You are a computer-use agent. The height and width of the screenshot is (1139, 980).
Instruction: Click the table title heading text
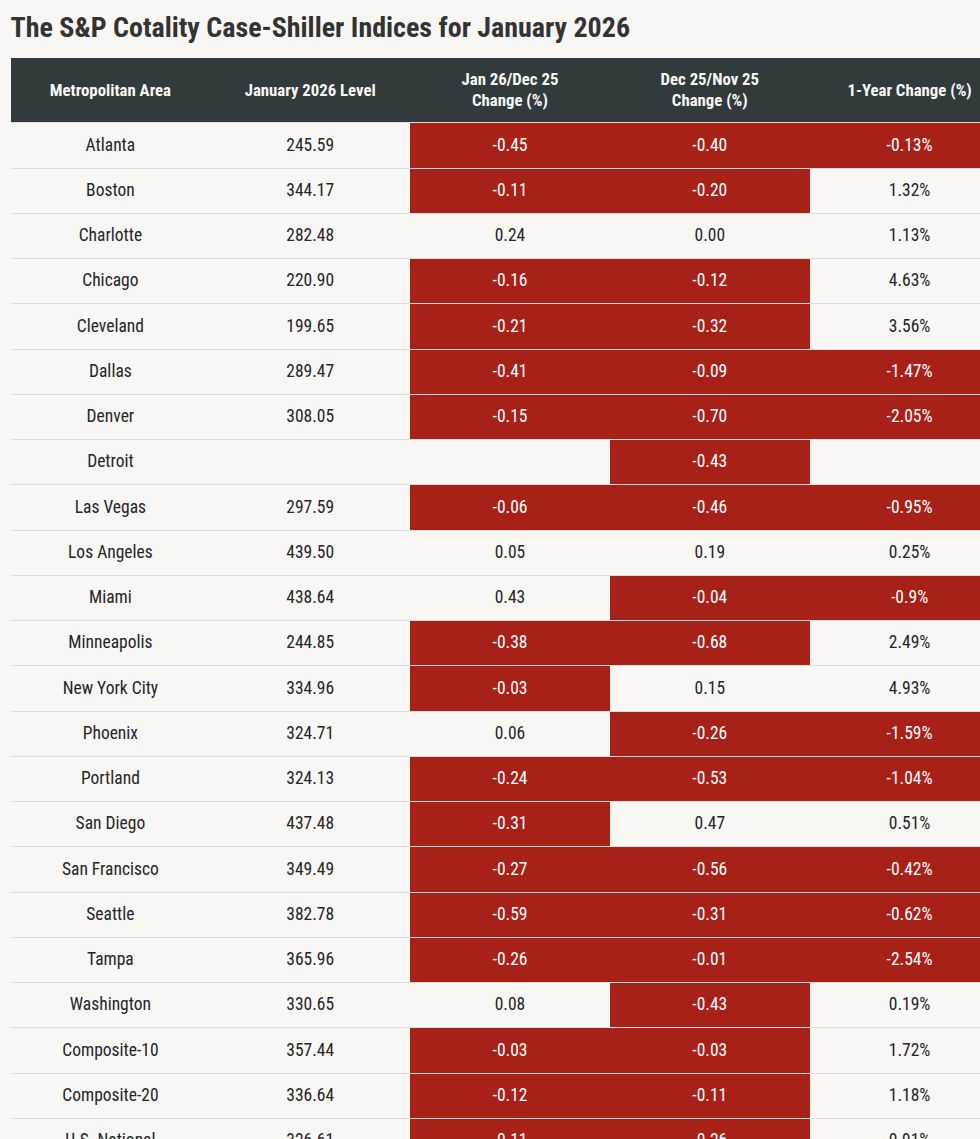point(320,27)
